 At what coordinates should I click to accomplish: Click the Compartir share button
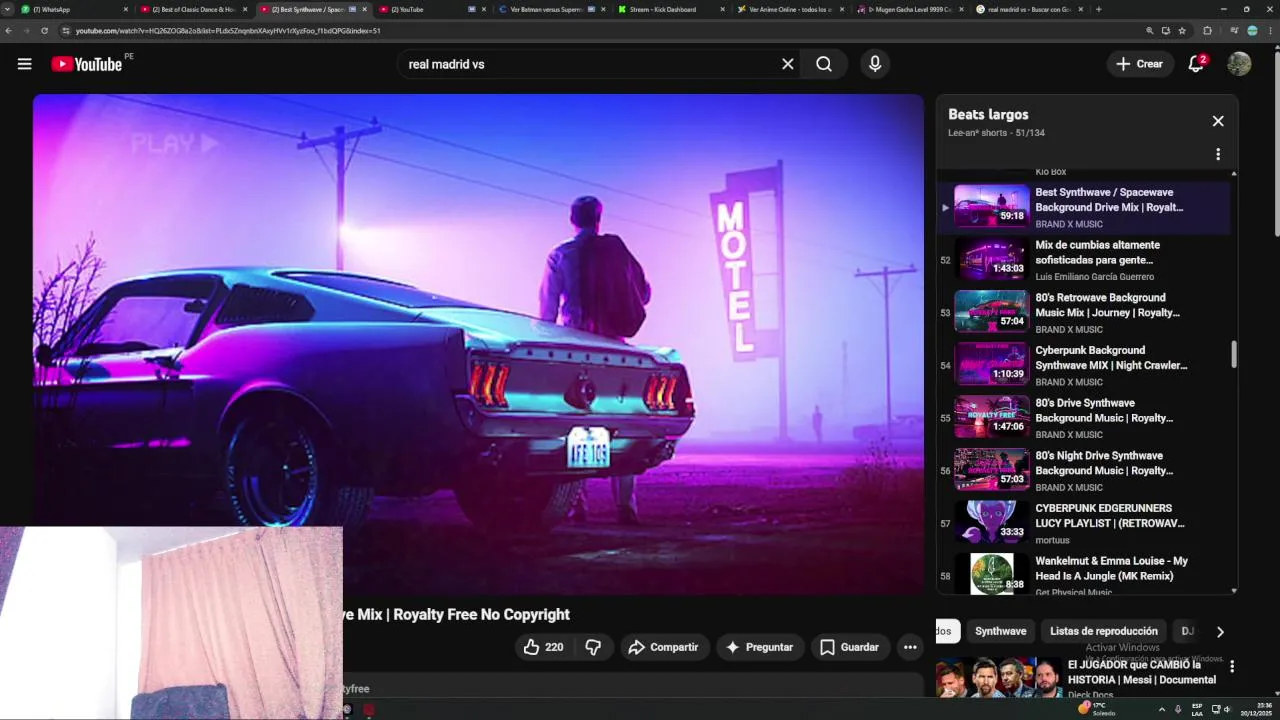(x=664, y=647)
